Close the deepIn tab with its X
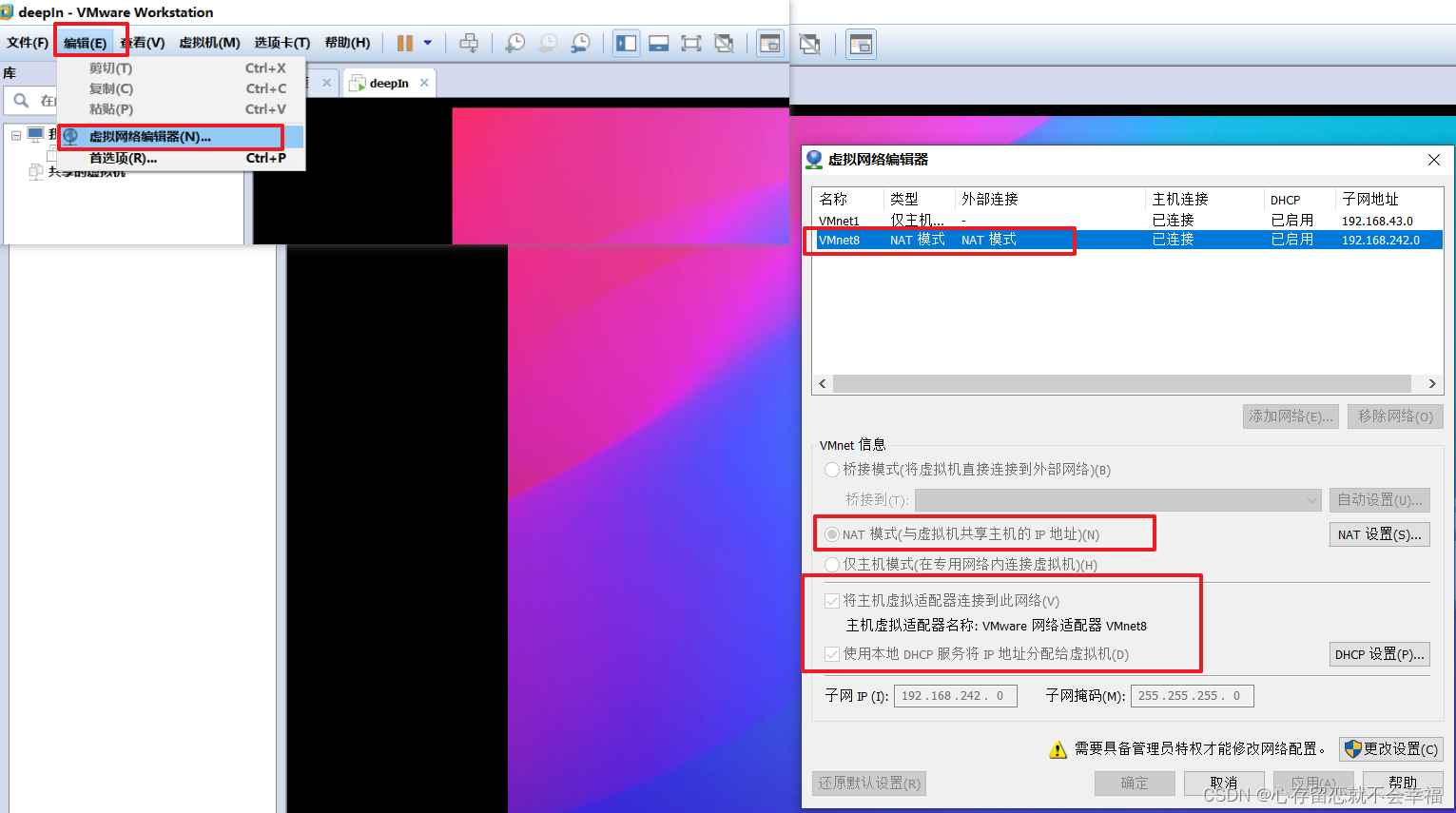The height and width of the screenshot is (813, 1456). (x=424, y=83)
